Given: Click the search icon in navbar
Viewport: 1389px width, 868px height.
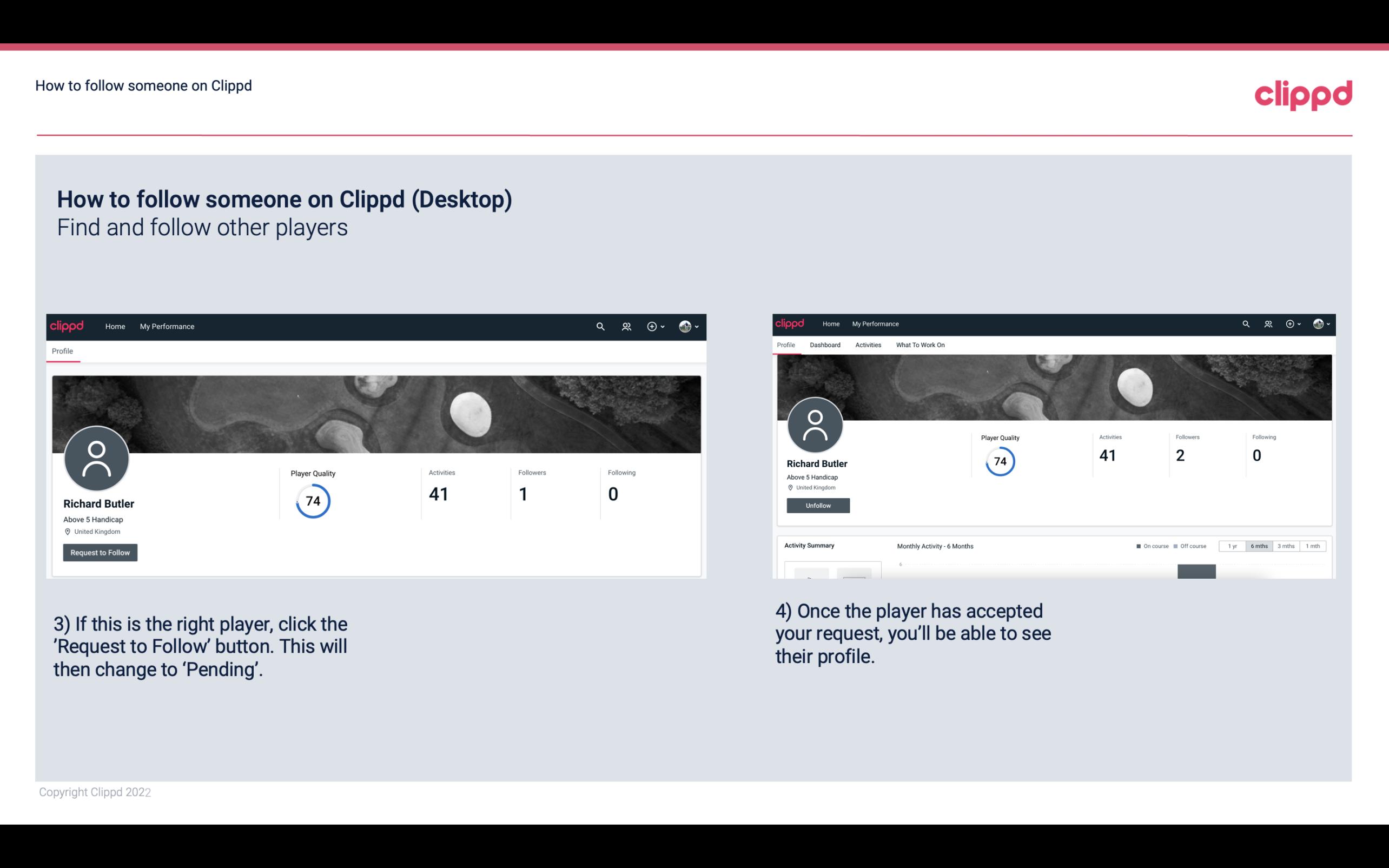Looking at the screenshot, I should 600,326.
